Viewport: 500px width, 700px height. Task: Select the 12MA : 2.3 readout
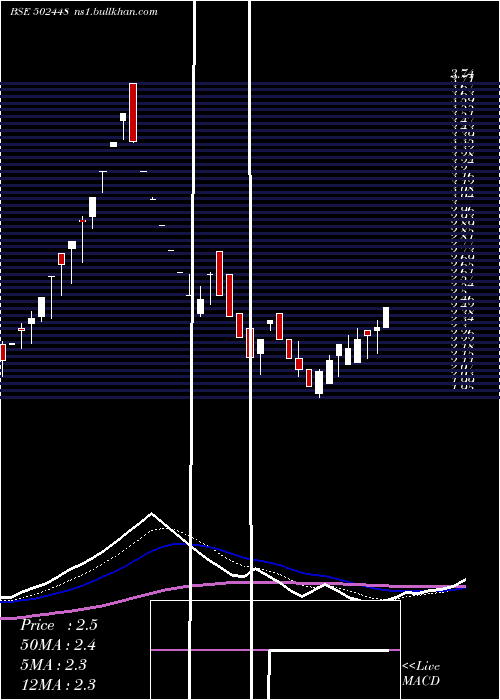click(58, 684)
